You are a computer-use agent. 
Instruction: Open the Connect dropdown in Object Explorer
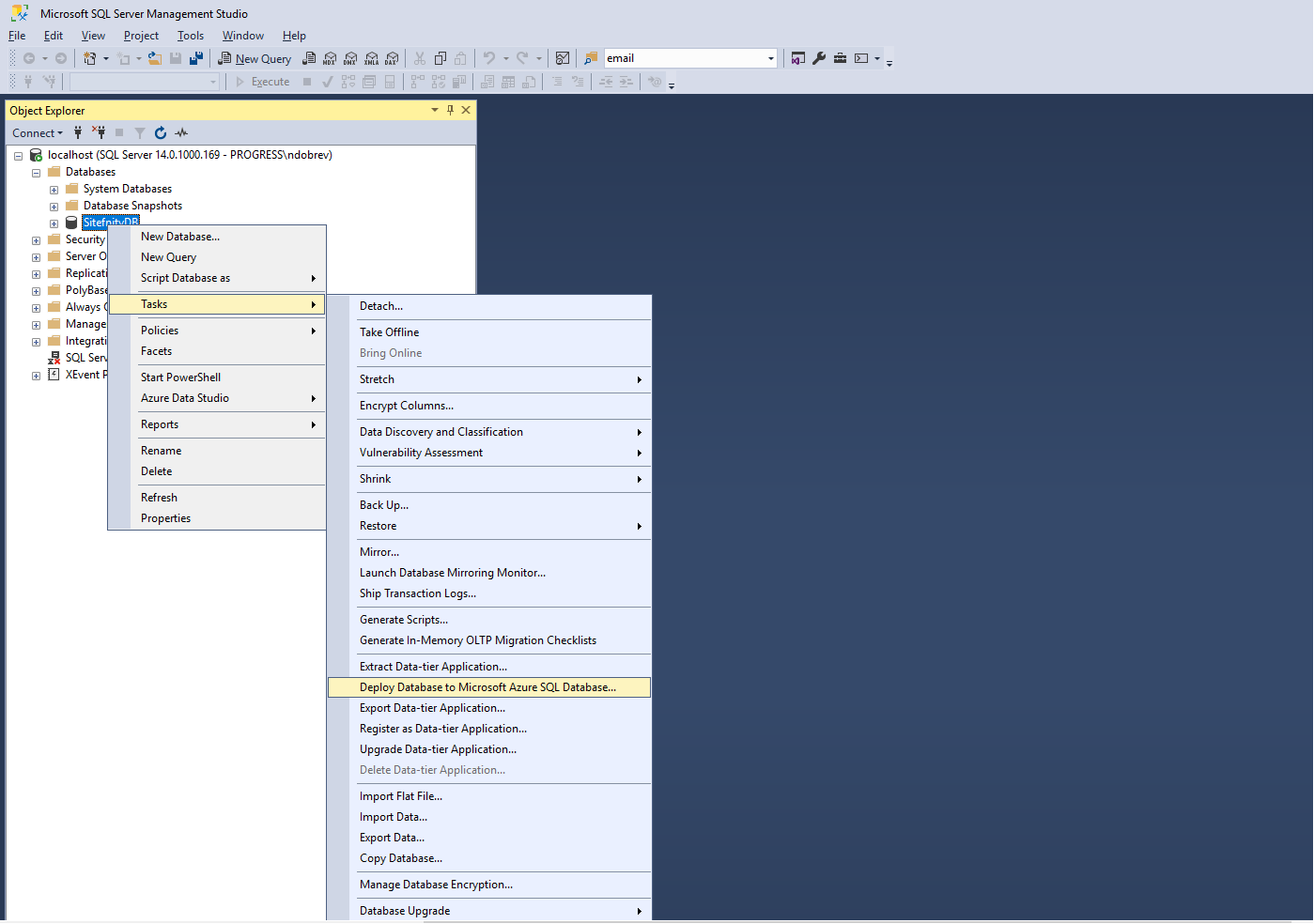[x=38, y=133]
